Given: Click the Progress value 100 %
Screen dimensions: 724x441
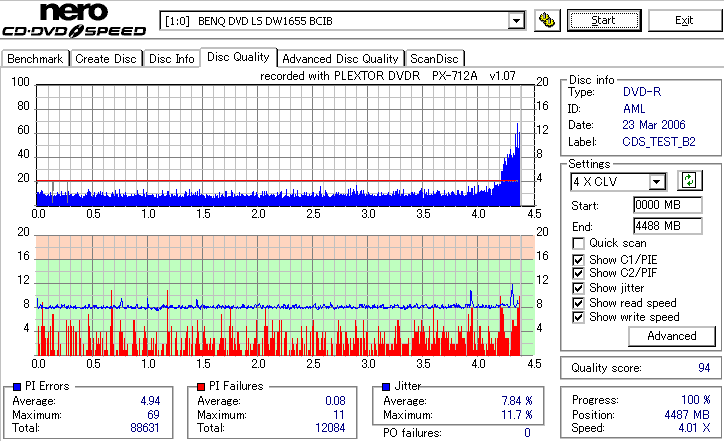Looking at the screenshot, I should [x=696, y=400].
